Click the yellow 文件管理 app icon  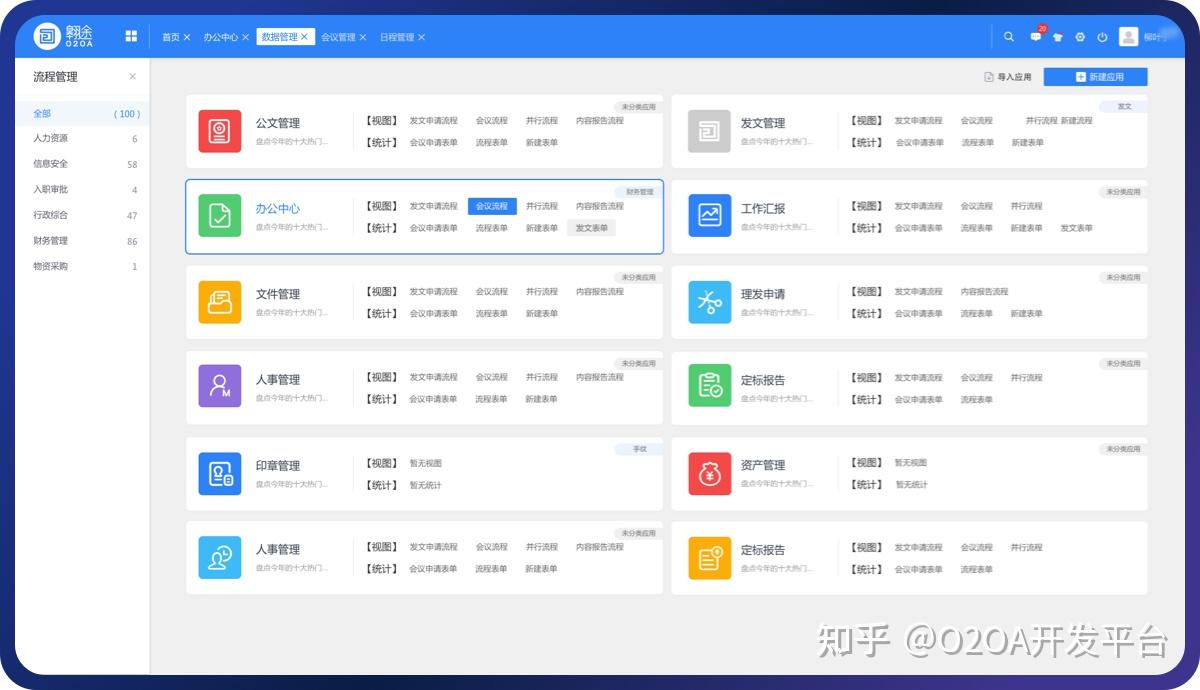pos(220,302)
